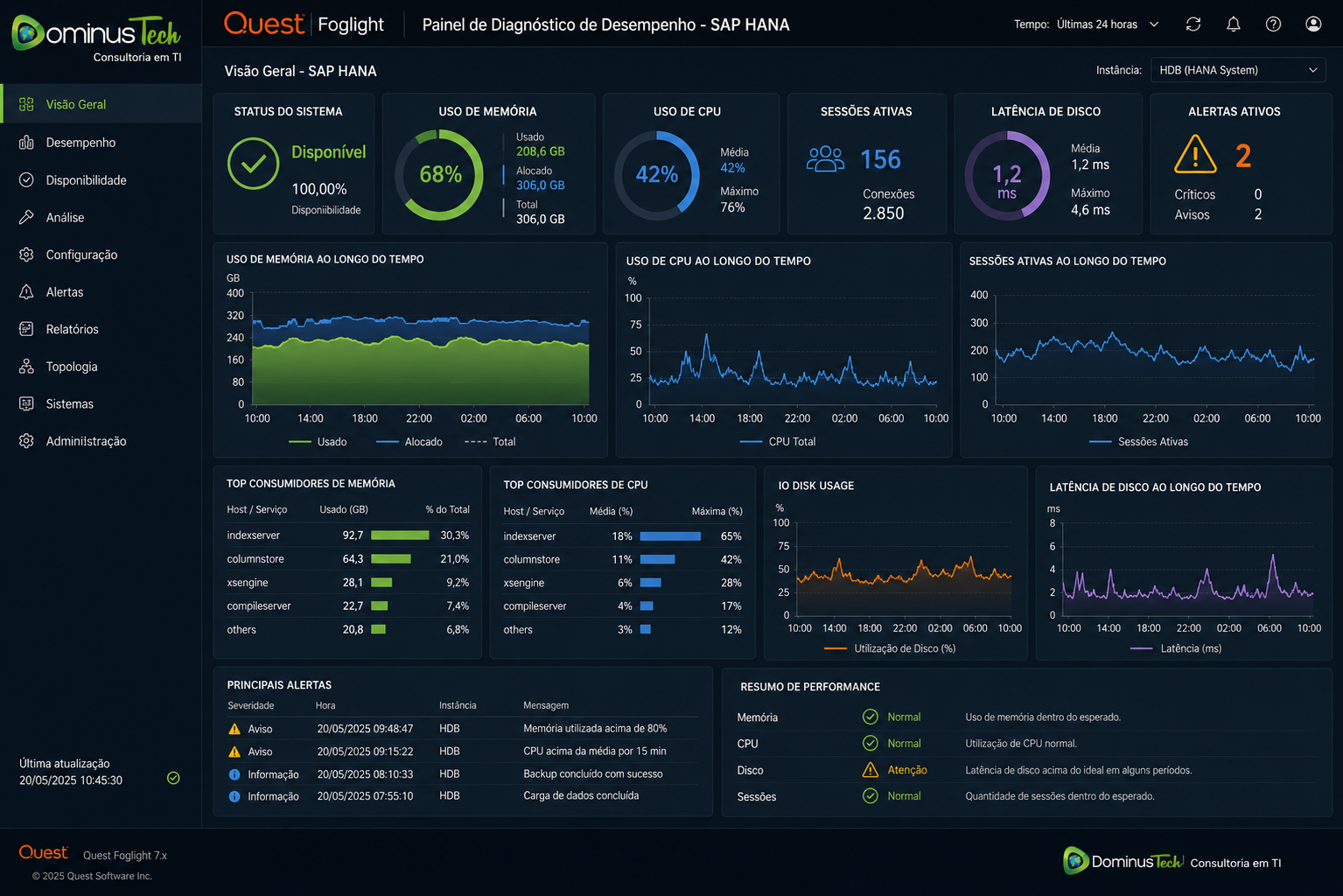The image size is (1343, 896).
Task: Select columnstore row in CPU consumers table
Action: [x=622, y=559]
